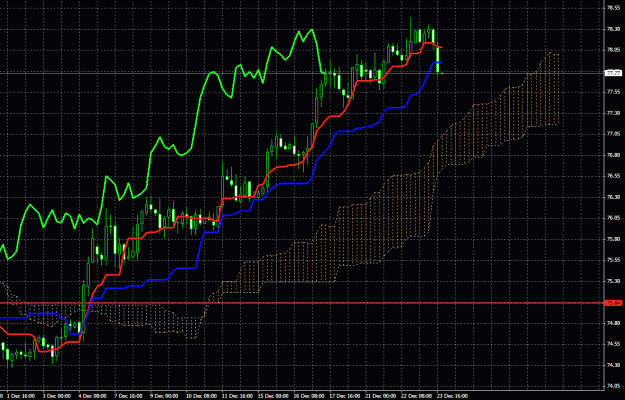Screen dimensions: 625x400
Task: Click the current price label 77.77
Action: tap(613, 73)
